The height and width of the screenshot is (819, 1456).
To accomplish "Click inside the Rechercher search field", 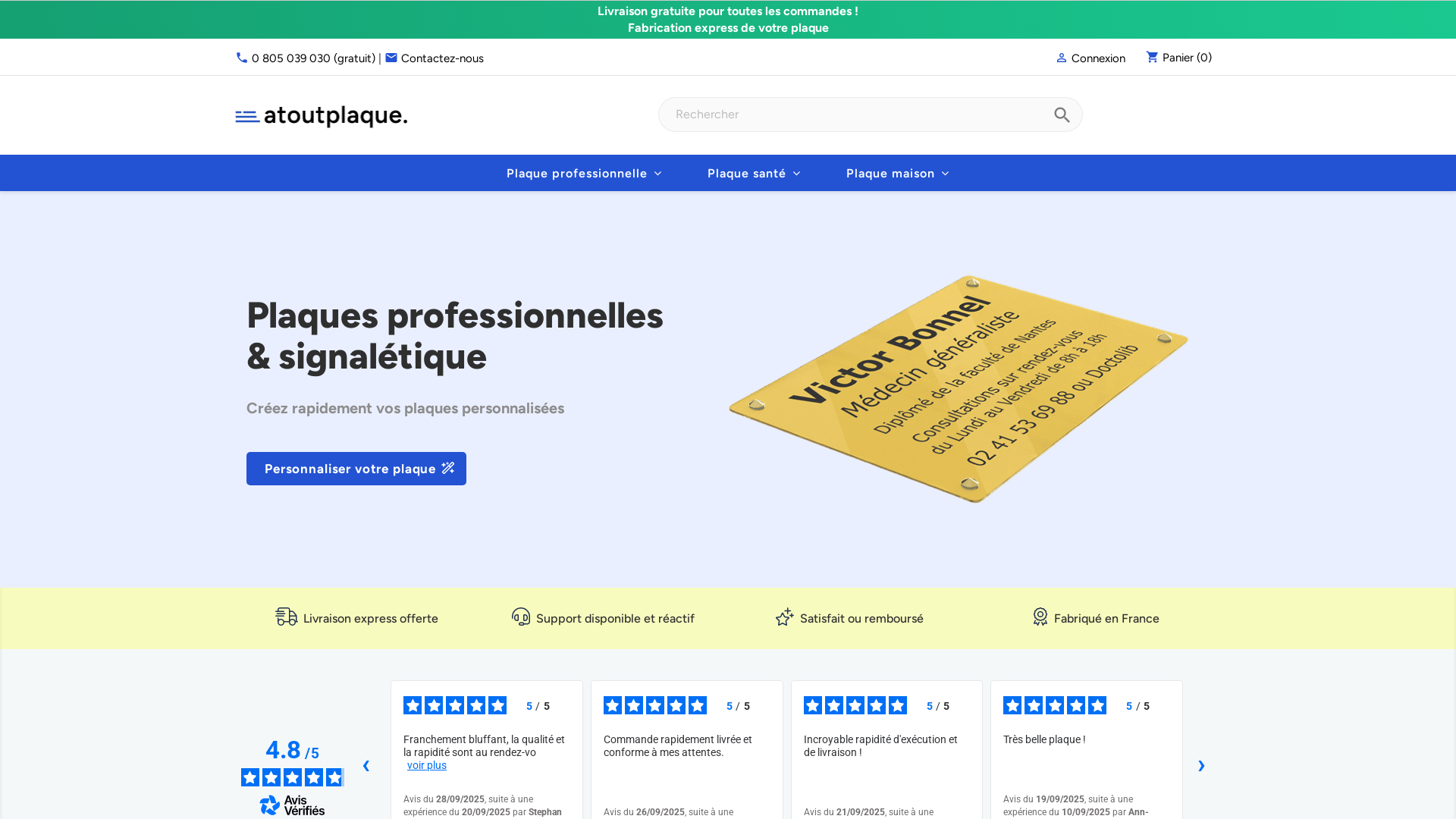I will [x=834, y=115].
